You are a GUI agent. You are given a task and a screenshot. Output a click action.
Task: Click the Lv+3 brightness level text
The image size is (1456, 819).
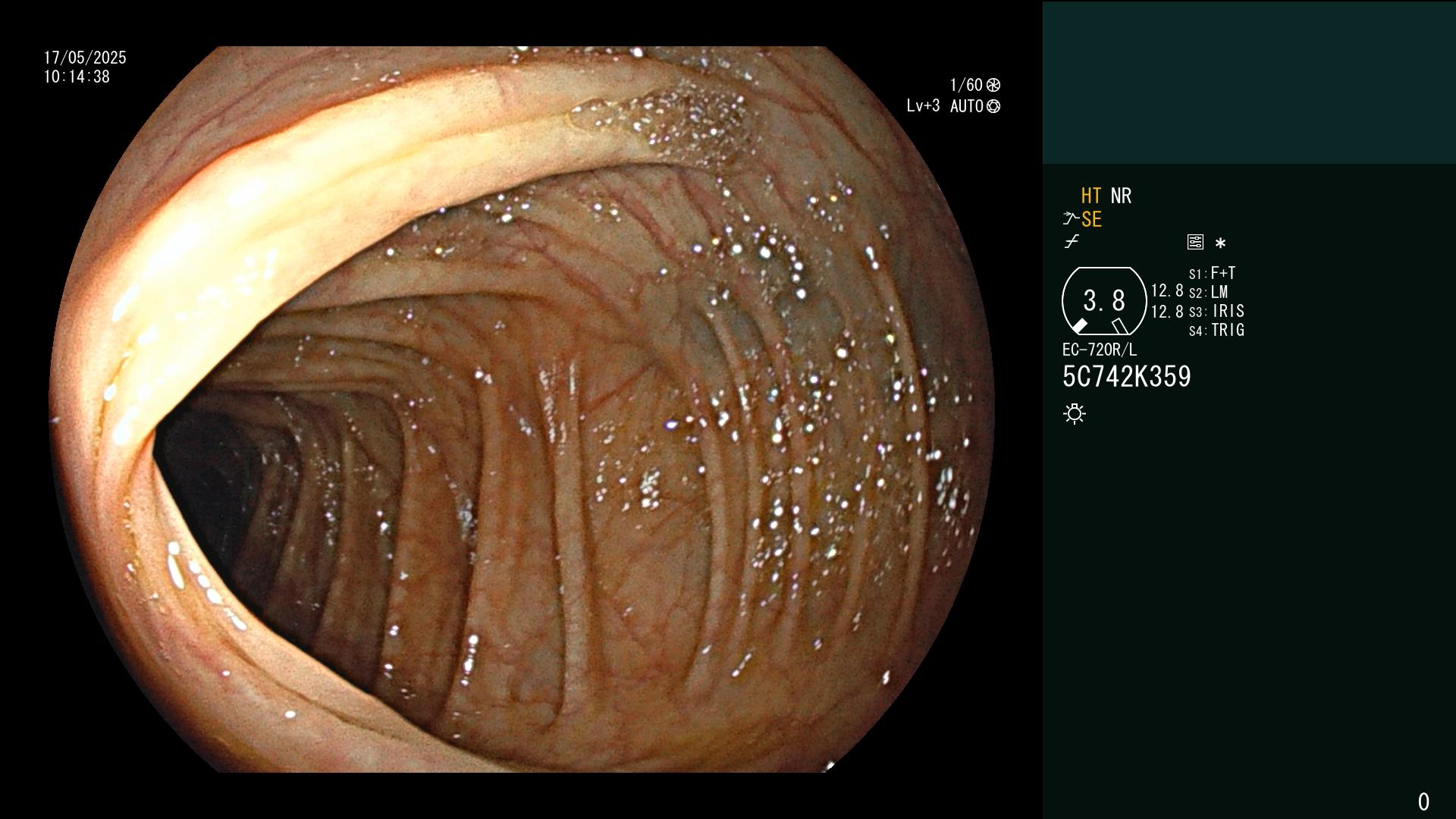pyautogui.click(x=923, y=105)
